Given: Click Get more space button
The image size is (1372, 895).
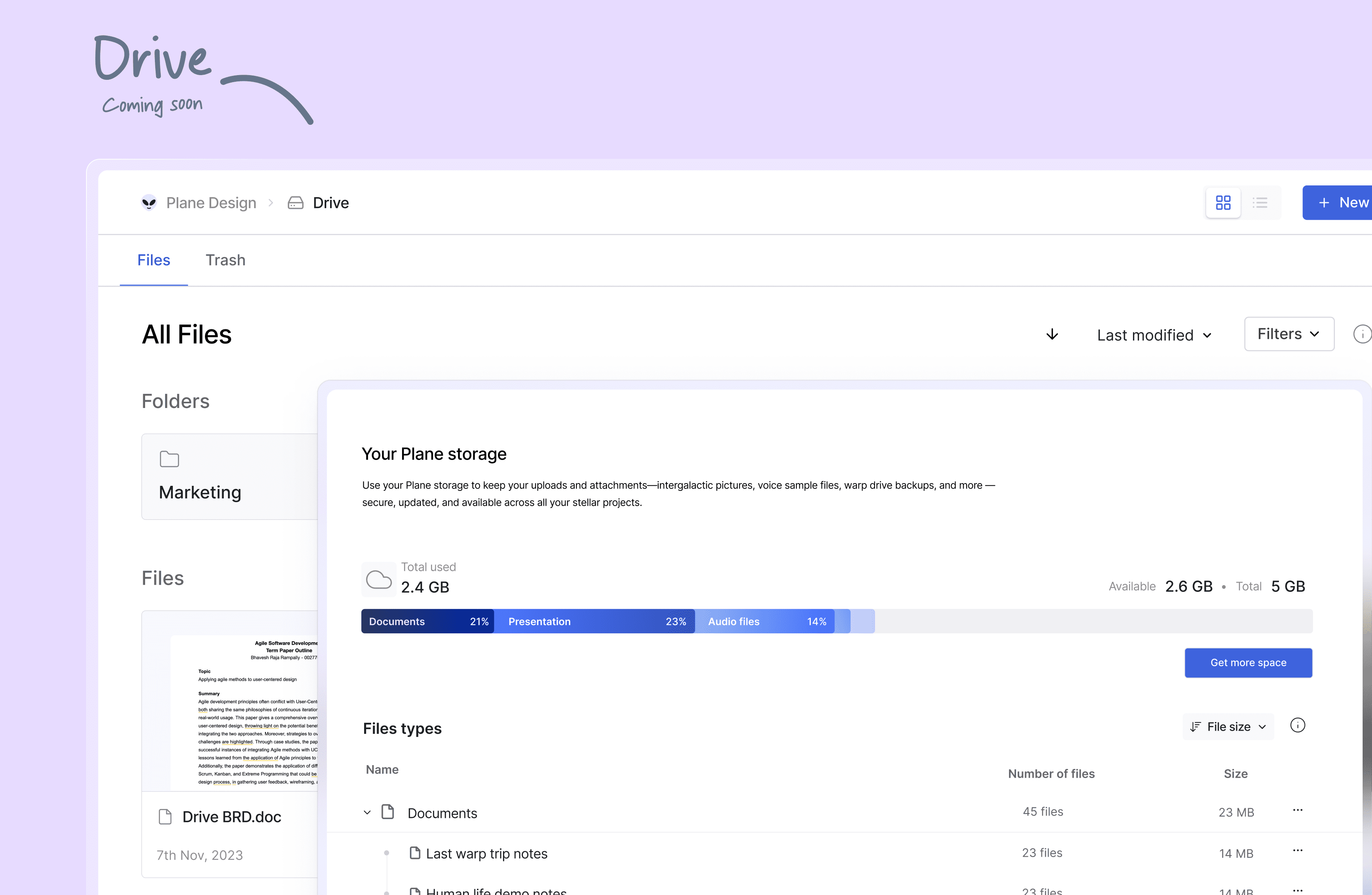Looking at the screenshot, I should tap(1249, 662).
